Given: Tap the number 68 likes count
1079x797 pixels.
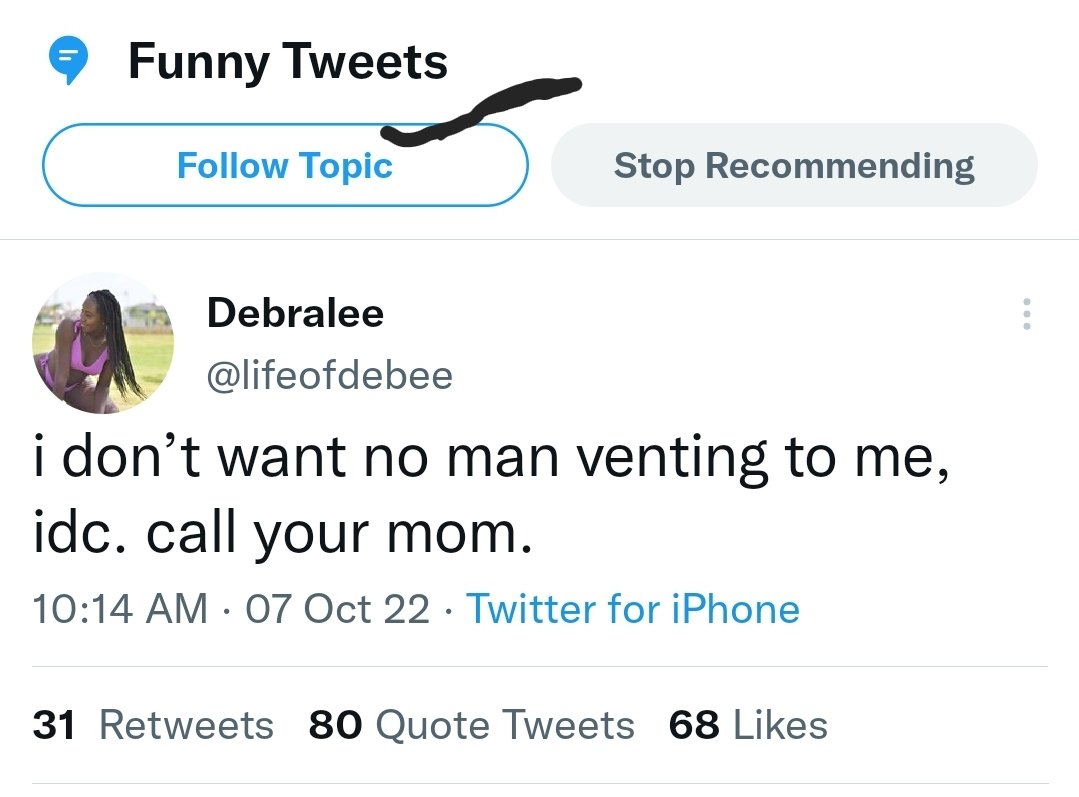Looking at the screenshot, I should coord(694,725).
